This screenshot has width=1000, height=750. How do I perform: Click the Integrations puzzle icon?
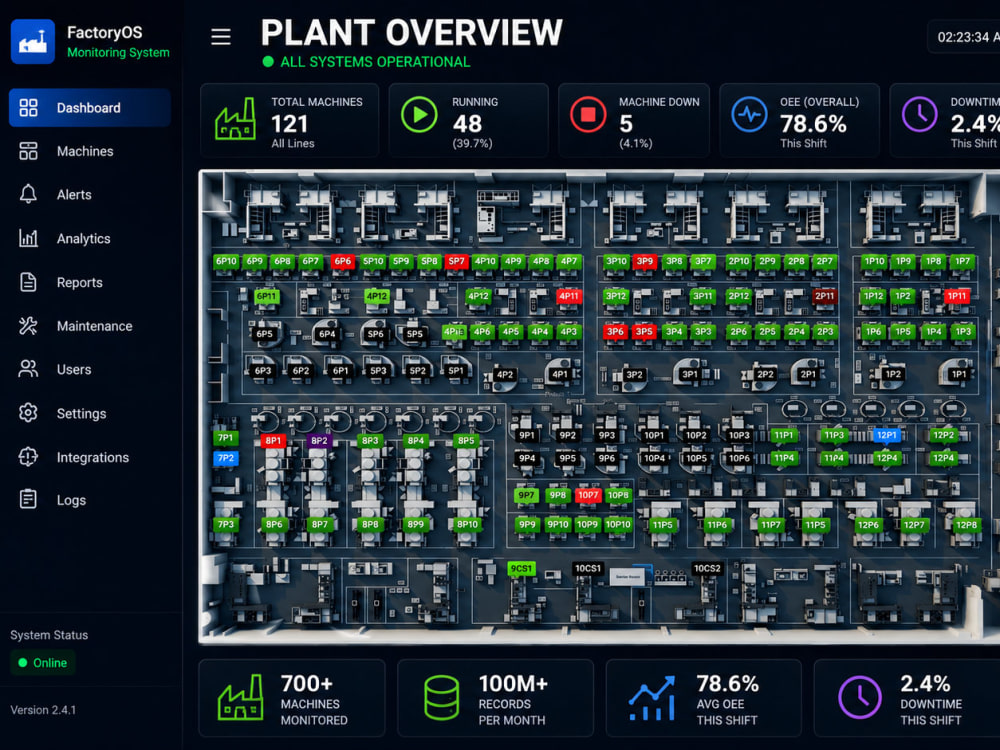28,457
